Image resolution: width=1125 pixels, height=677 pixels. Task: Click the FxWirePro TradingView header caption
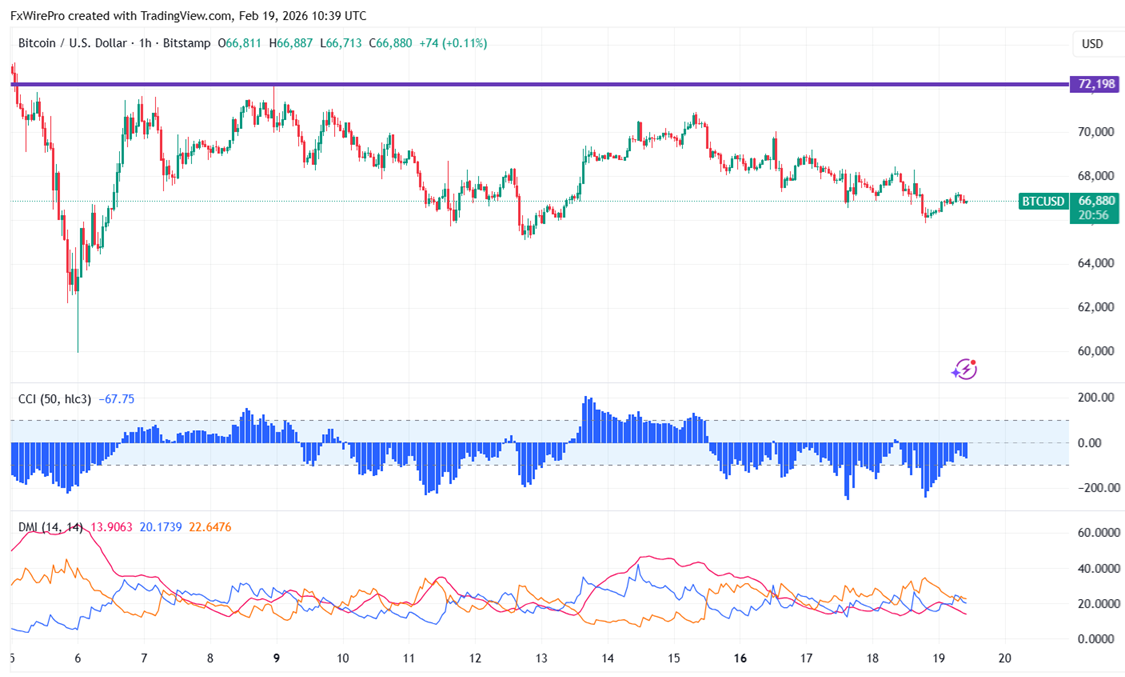pyautogui.click(x=189, y=15)
